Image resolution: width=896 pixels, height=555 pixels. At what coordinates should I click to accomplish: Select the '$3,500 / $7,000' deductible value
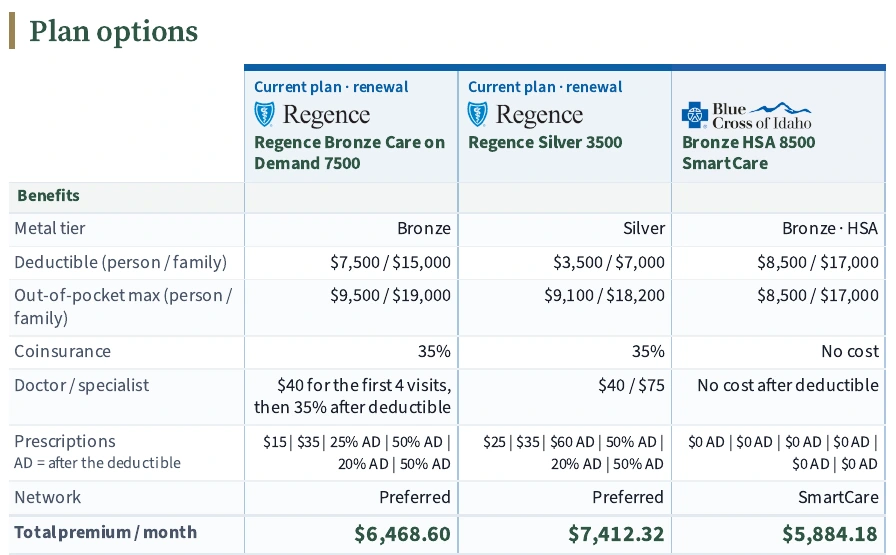click(x=609, y=262)
